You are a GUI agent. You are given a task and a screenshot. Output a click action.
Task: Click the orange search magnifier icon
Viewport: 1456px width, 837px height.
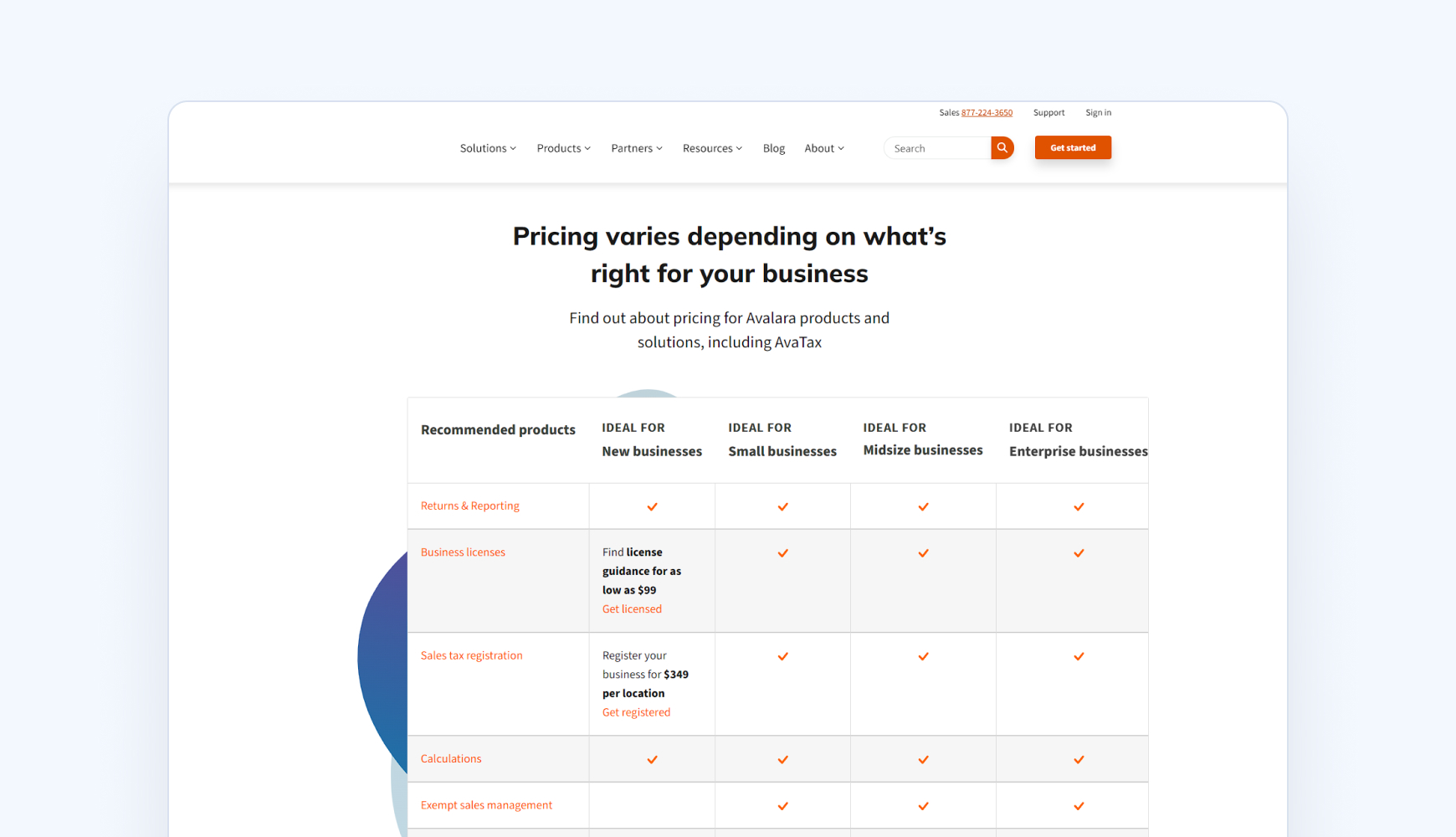coord(1002,148)
